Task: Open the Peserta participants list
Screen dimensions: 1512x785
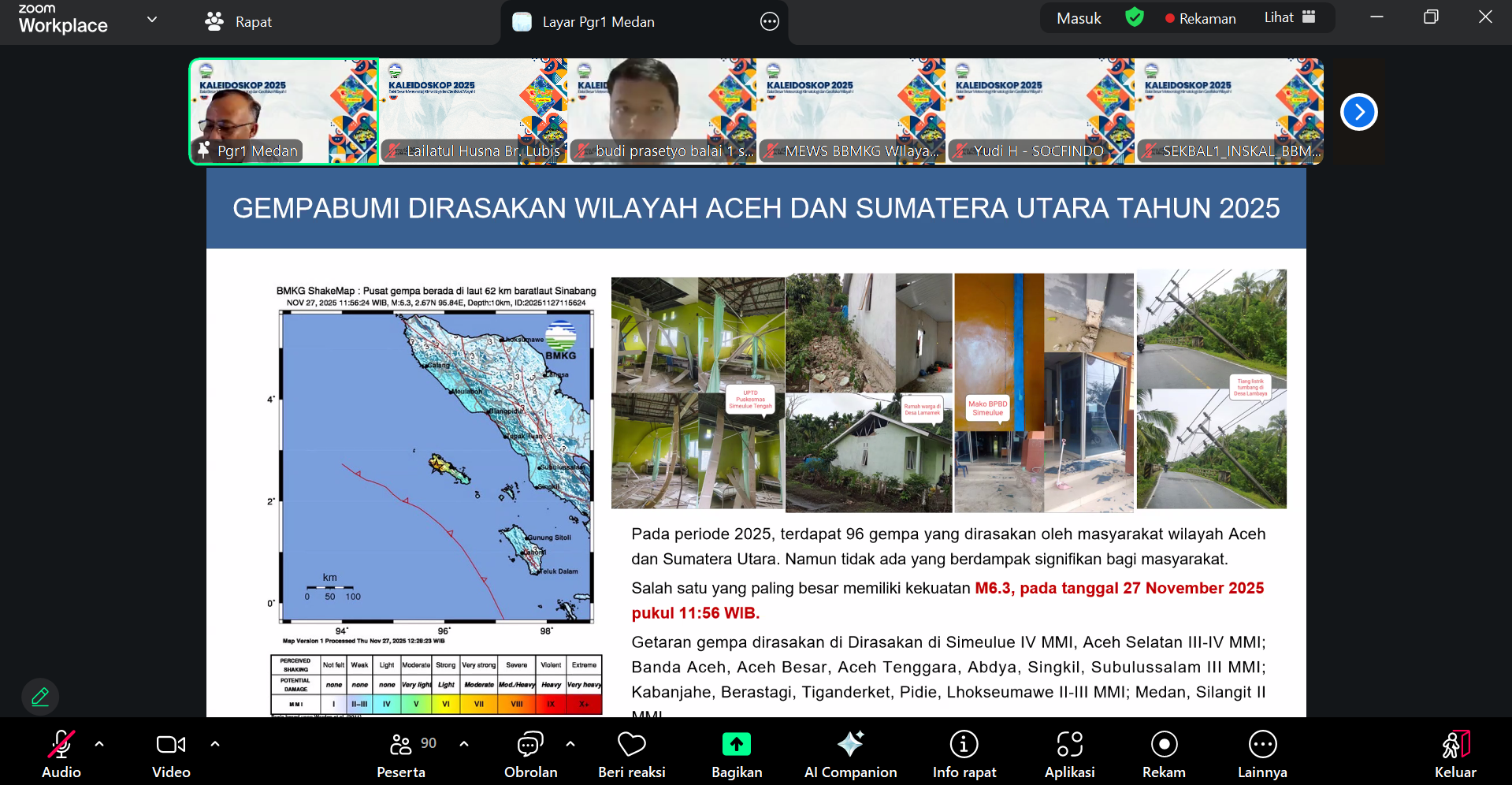Action: [401, 754]
